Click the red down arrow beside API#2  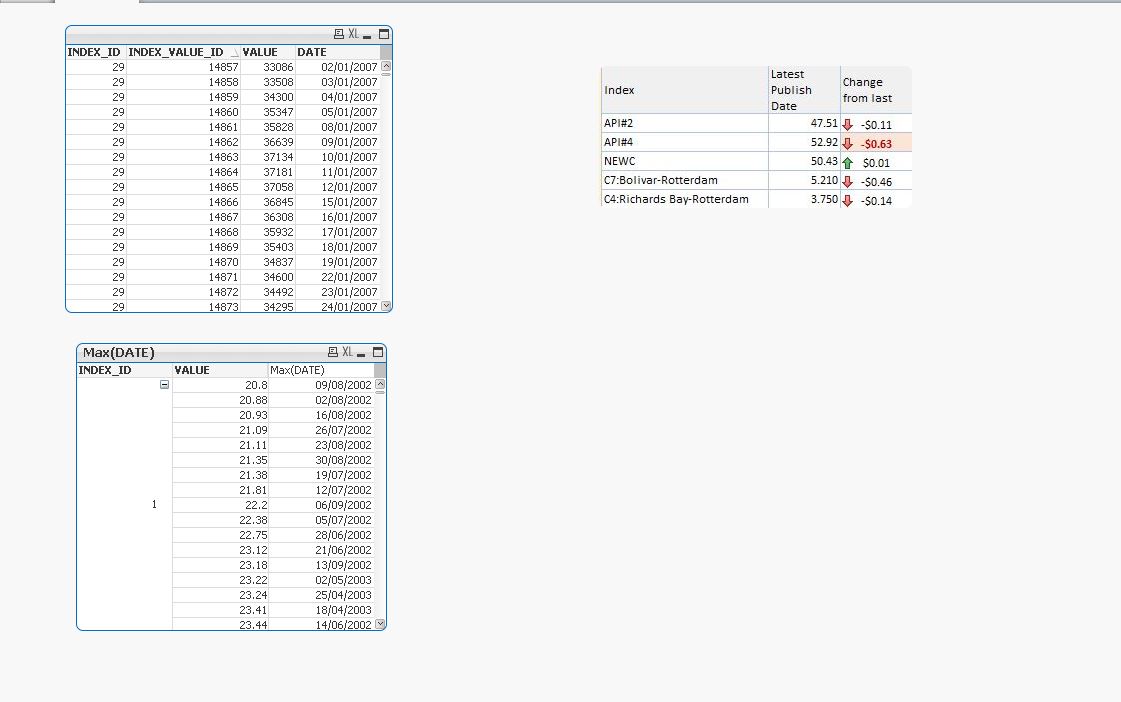click(x=848, y=124)
